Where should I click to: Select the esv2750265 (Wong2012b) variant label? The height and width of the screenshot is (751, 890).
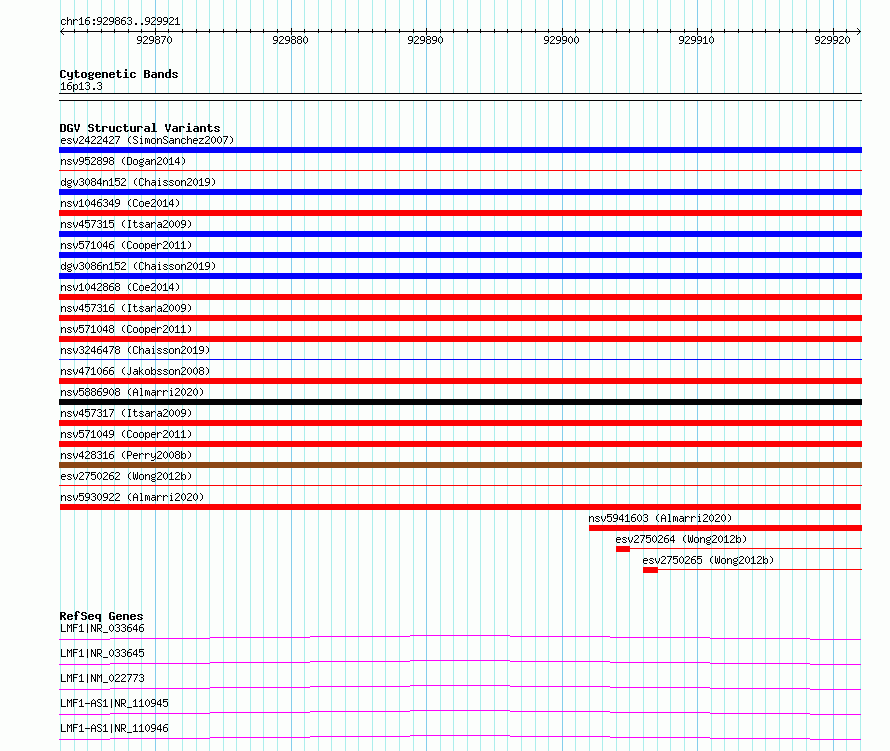[708, 560]
